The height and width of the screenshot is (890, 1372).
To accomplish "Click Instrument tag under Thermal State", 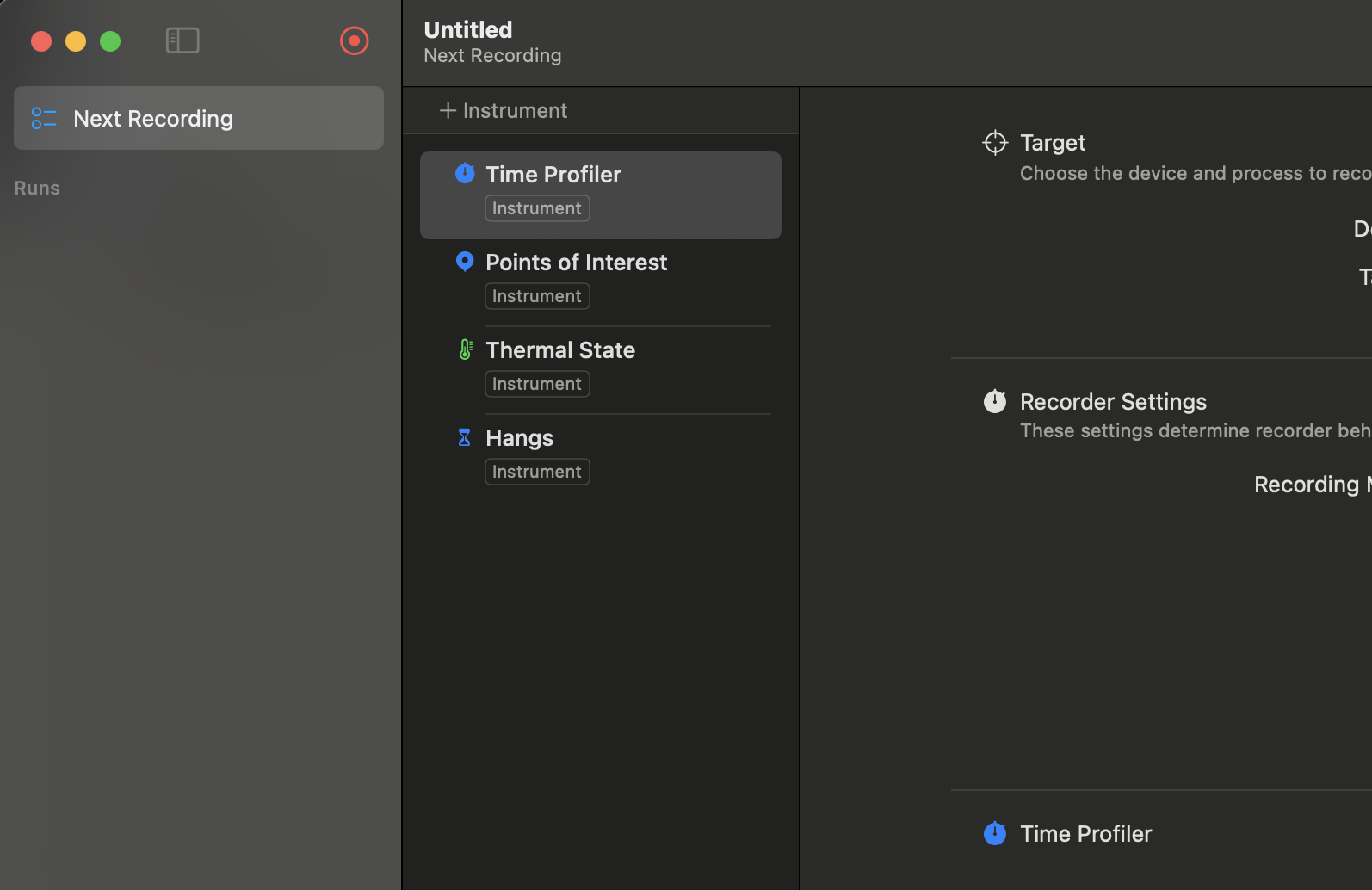I will pos(537,384).
